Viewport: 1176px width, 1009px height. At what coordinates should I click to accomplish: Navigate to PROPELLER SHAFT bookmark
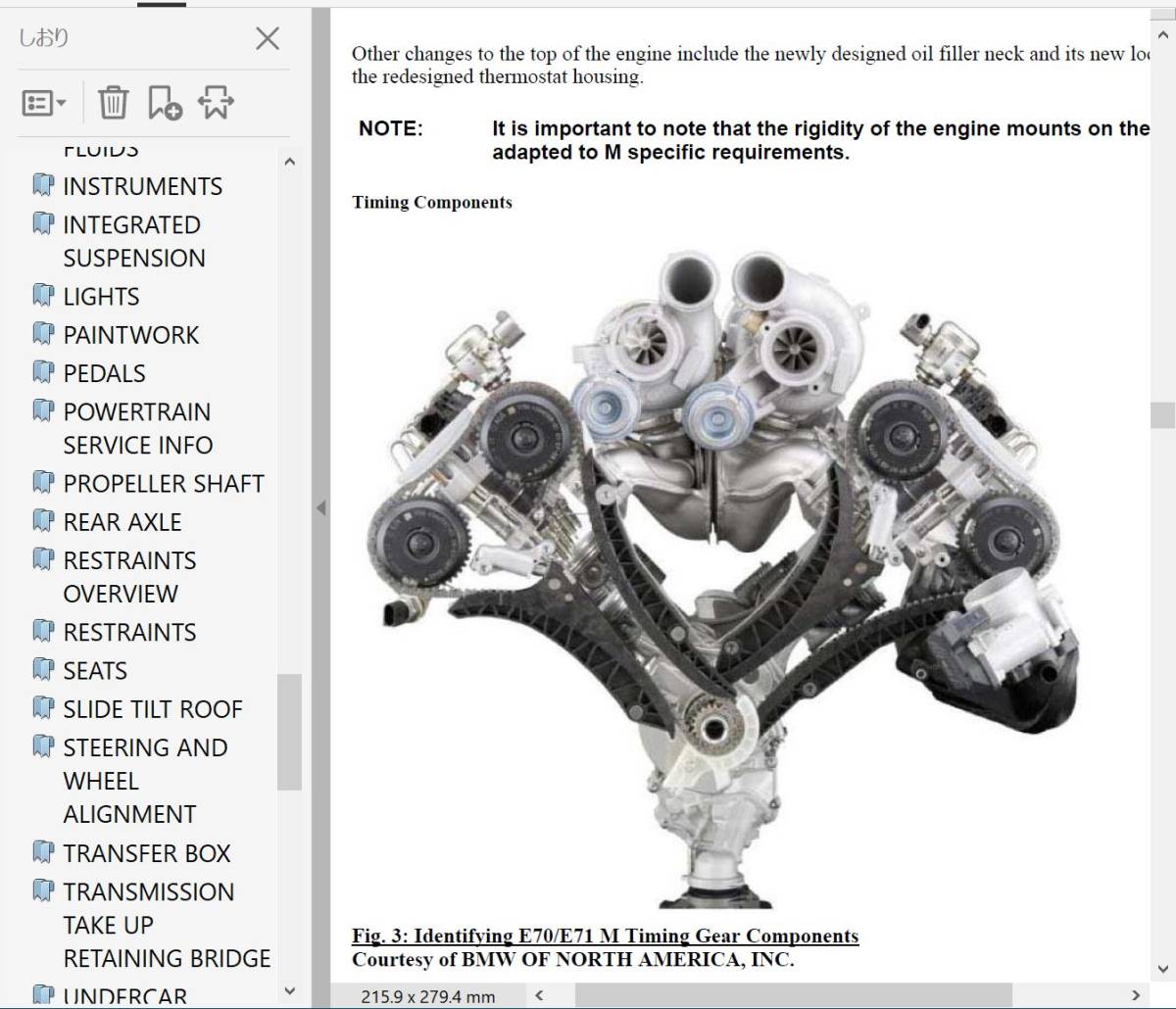(164, 484)
